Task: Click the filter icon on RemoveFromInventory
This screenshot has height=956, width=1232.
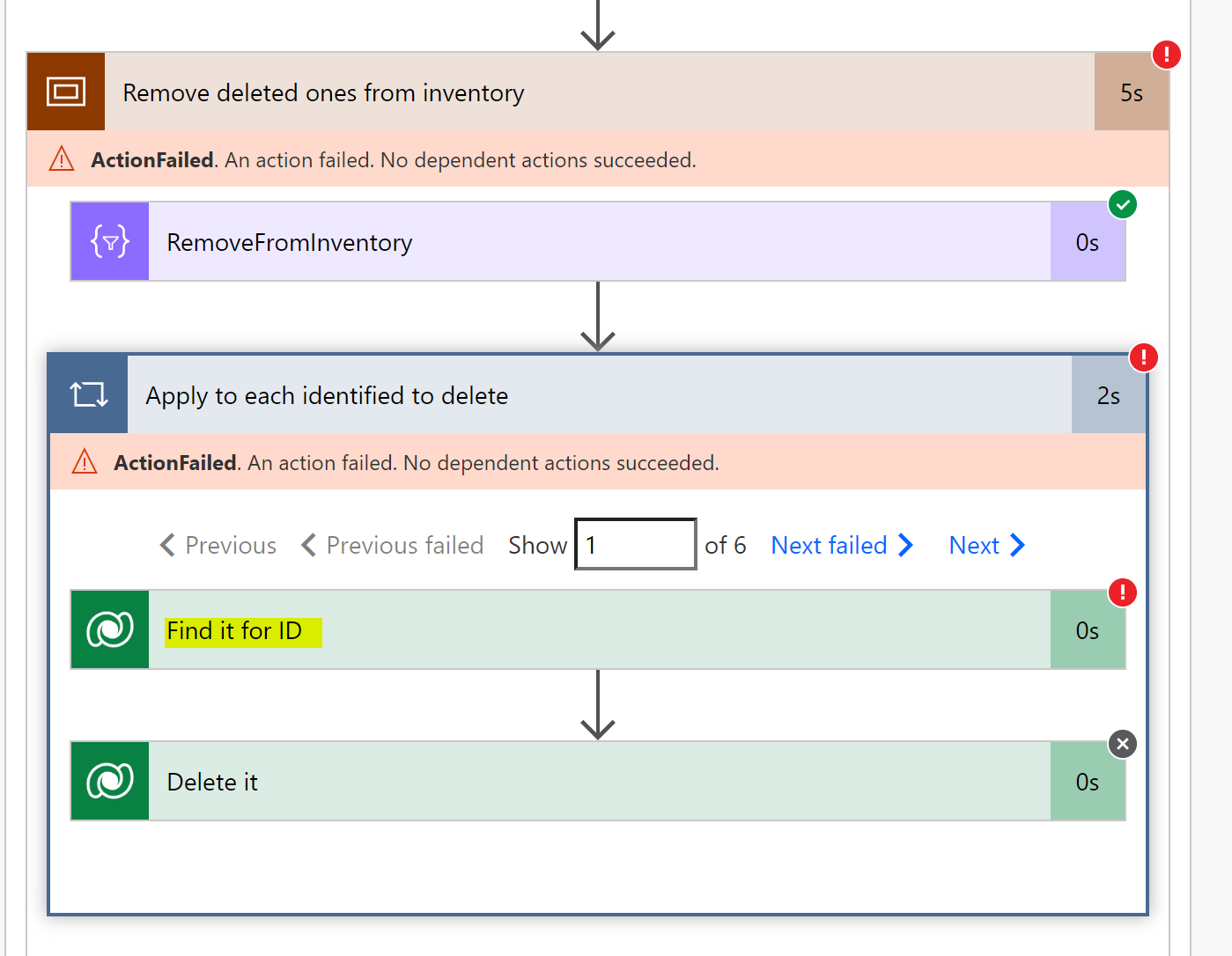Action: click(x=109, y=241)
